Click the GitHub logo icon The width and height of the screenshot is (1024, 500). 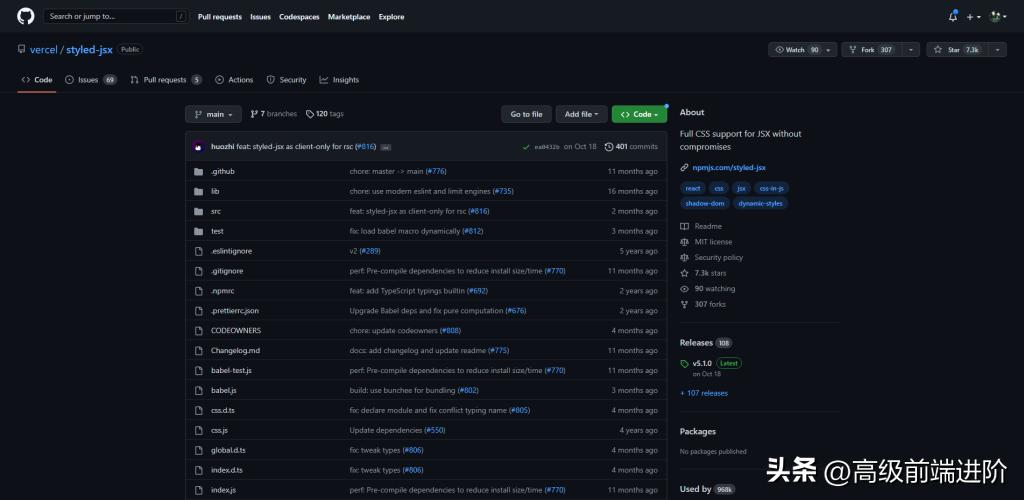coord(26,16)
